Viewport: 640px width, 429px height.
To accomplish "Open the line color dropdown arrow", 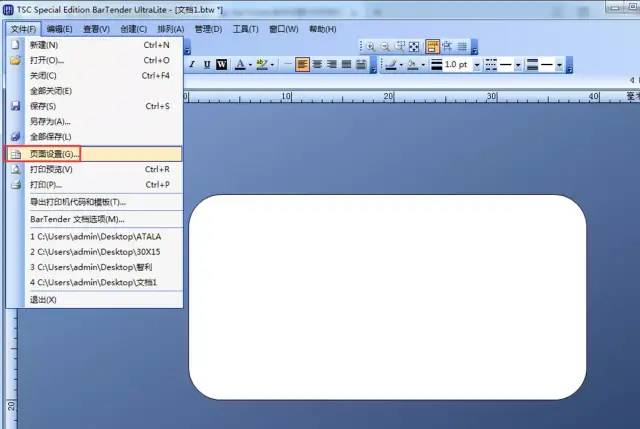I will [x=401, y=65].
